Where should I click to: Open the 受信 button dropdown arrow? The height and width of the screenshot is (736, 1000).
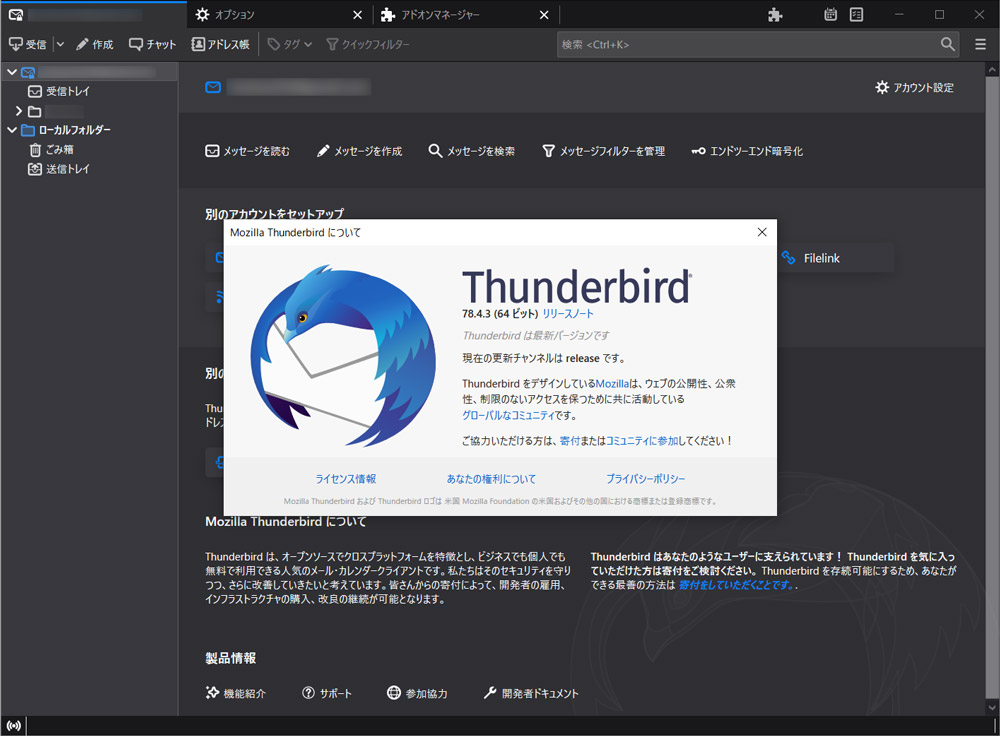(x=60, y=43)
